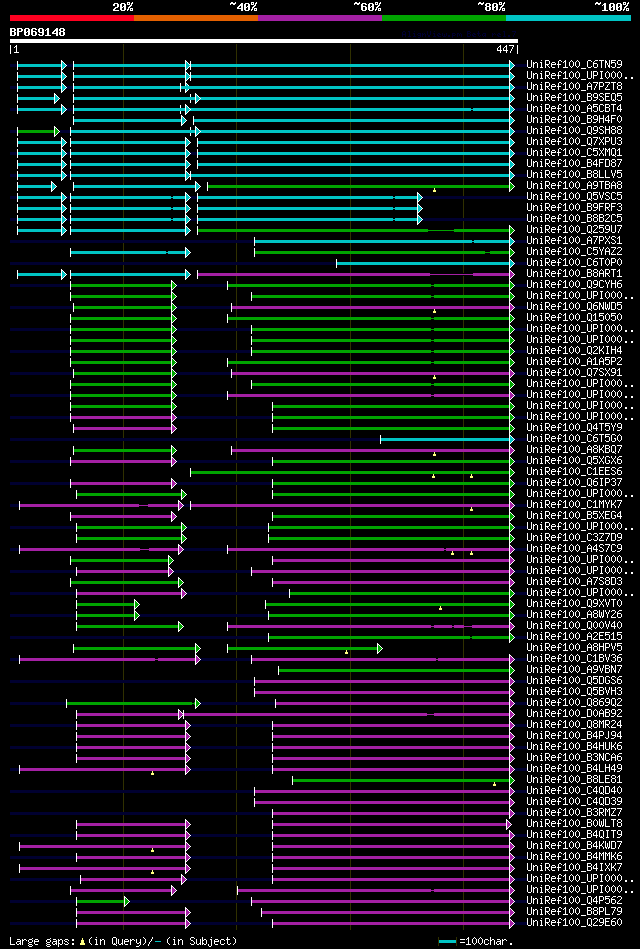Screen dimensions: 640x949
Task: Select the UniRef100_A7S8D3 label
Action: [x=574, y=582]
